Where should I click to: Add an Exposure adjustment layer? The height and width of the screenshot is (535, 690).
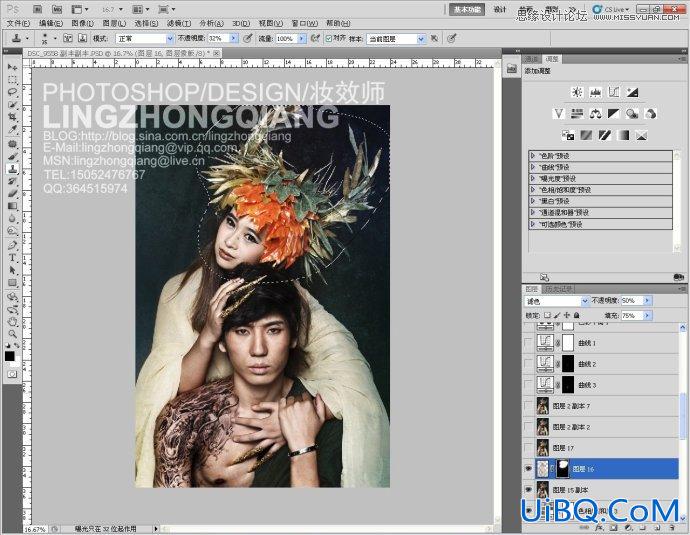click(632, 92)
